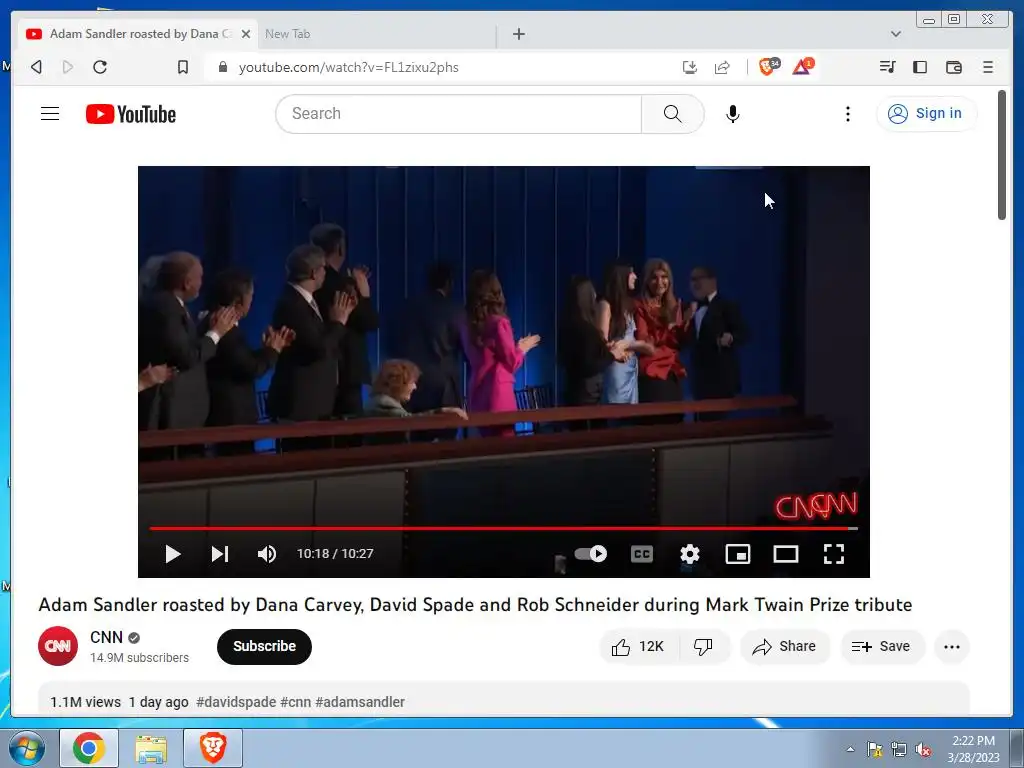Save video to a playlist
Screen dimensions: 1024x768
click(881, 647)
